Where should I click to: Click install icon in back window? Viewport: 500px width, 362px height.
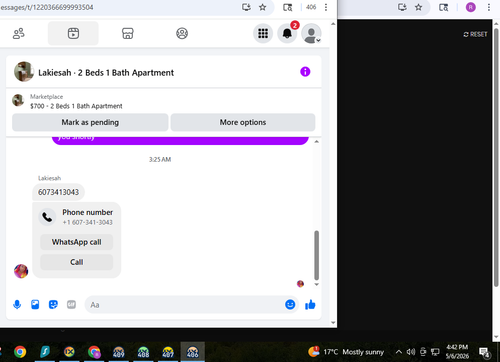[402, 7]
